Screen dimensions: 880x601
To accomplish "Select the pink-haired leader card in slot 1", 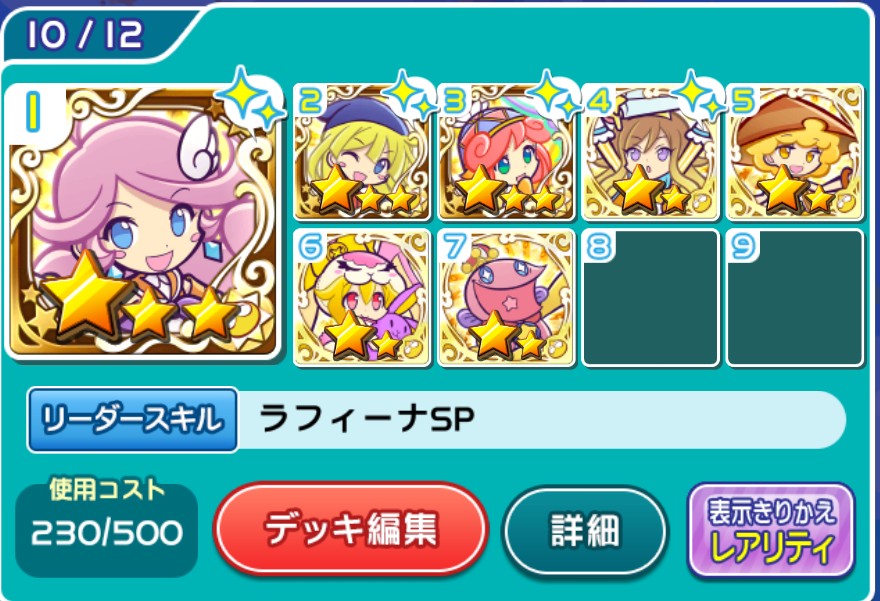I will click(x=143, y=222).
